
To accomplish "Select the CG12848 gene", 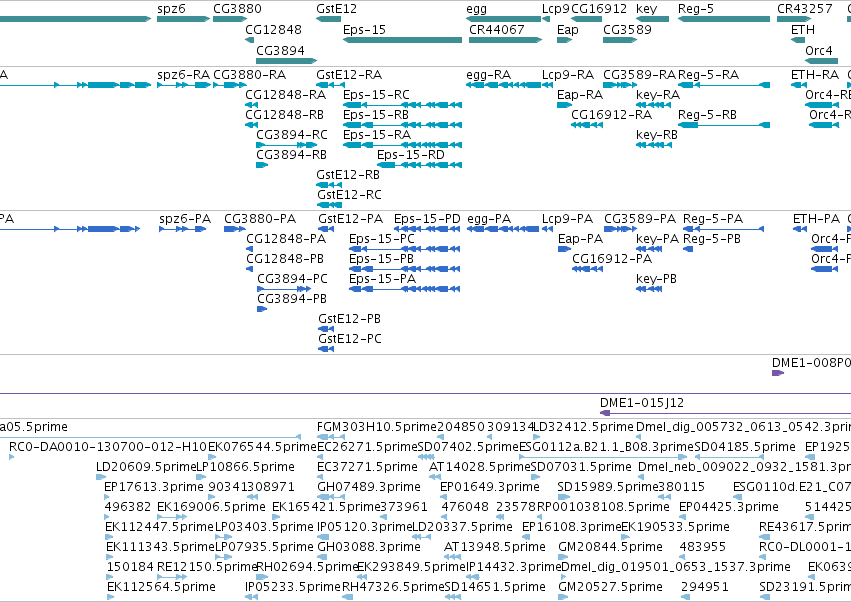I will click(250, 40).
